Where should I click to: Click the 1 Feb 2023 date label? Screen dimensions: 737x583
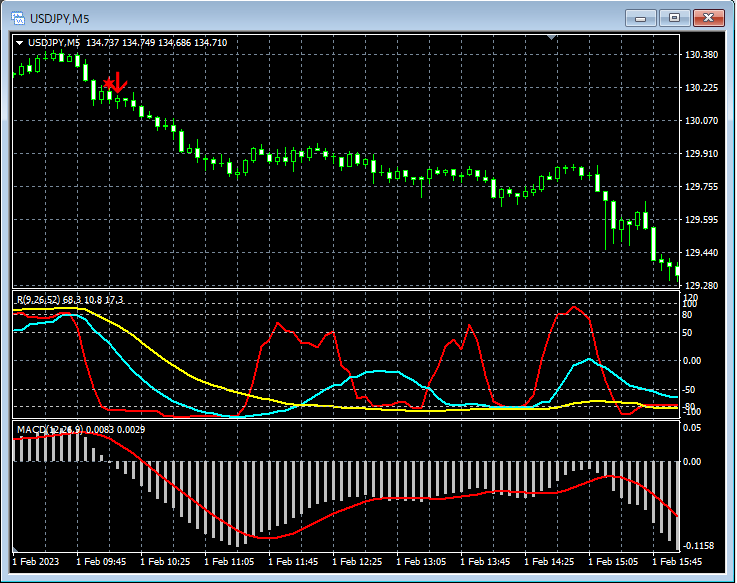[x=37, y=562]
